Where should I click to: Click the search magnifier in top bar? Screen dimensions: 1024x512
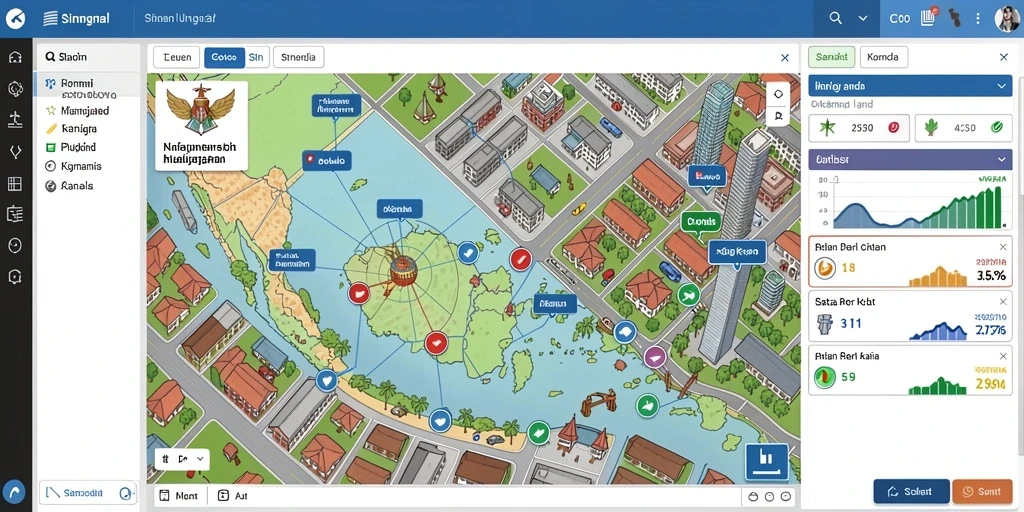click(835, 18)
